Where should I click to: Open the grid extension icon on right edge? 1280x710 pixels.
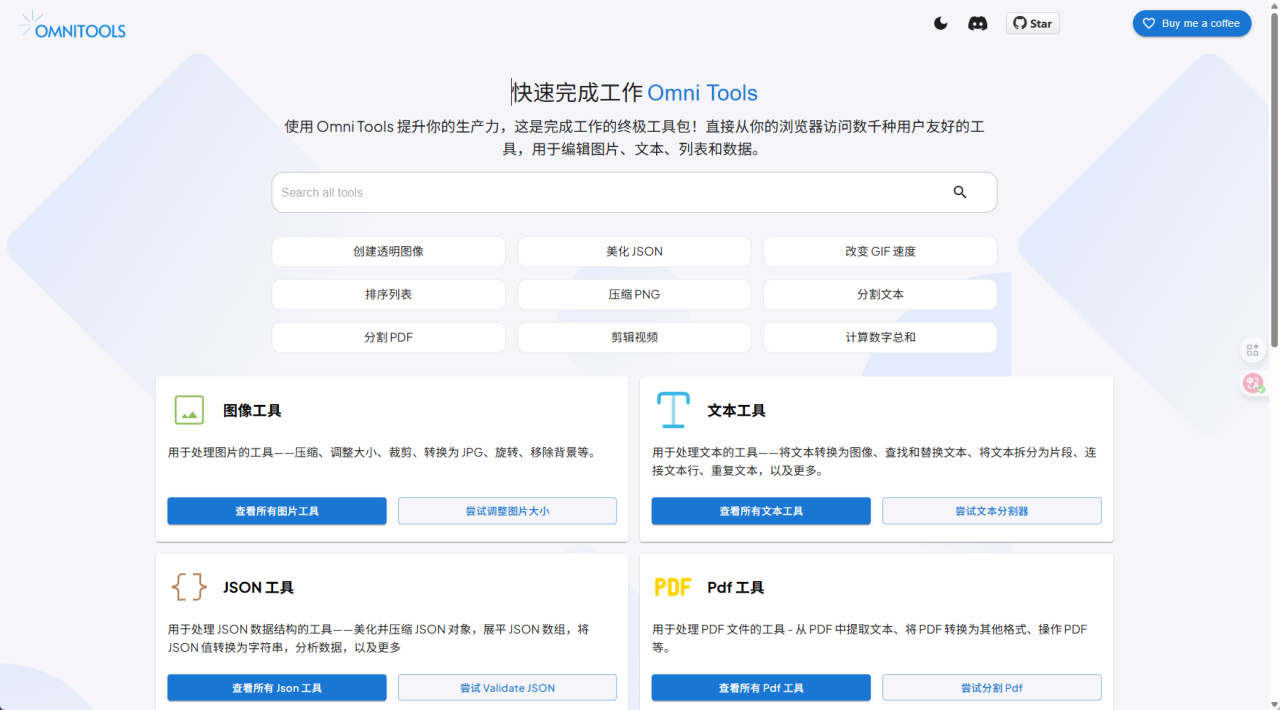click(x=1252, y=350)
